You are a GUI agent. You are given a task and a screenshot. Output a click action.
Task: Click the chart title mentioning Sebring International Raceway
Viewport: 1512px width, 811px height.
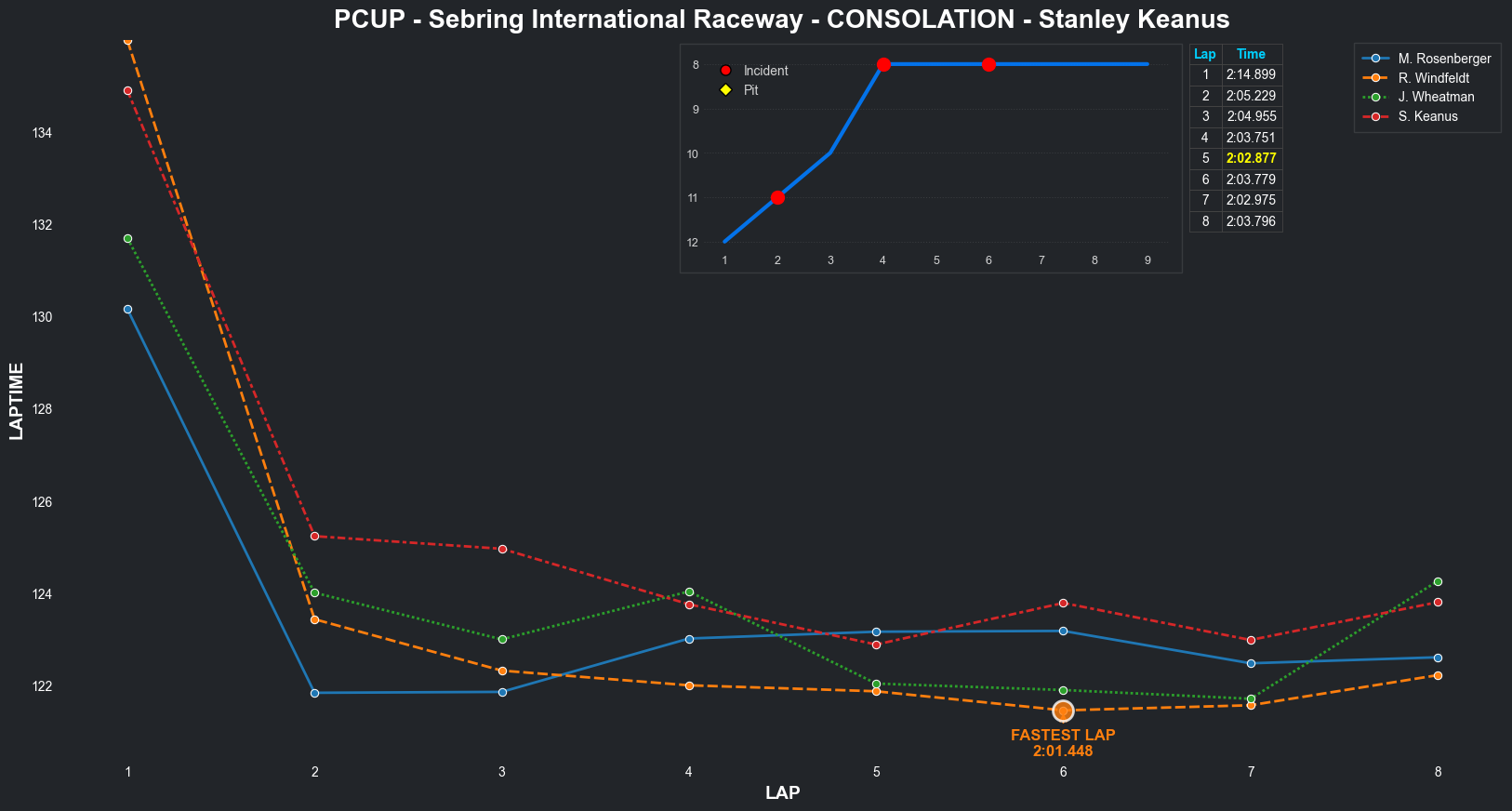pyautogui.click(x=781, y=20)
